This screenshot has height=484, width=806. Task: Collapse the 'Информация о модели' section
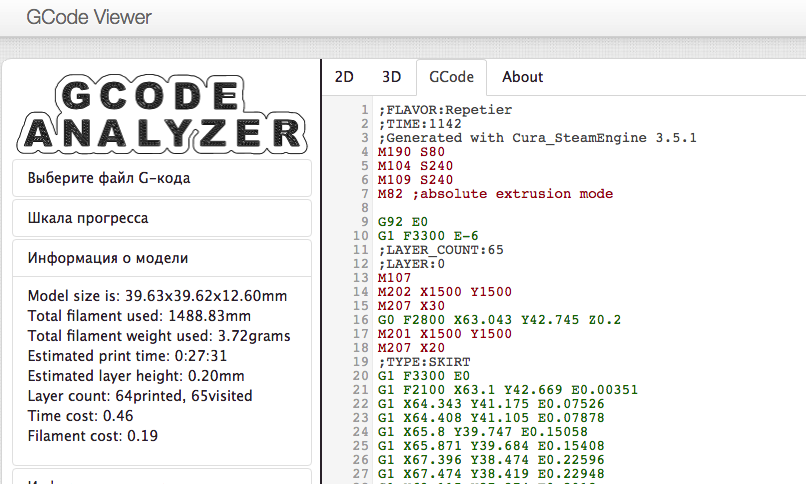[162, 258]
